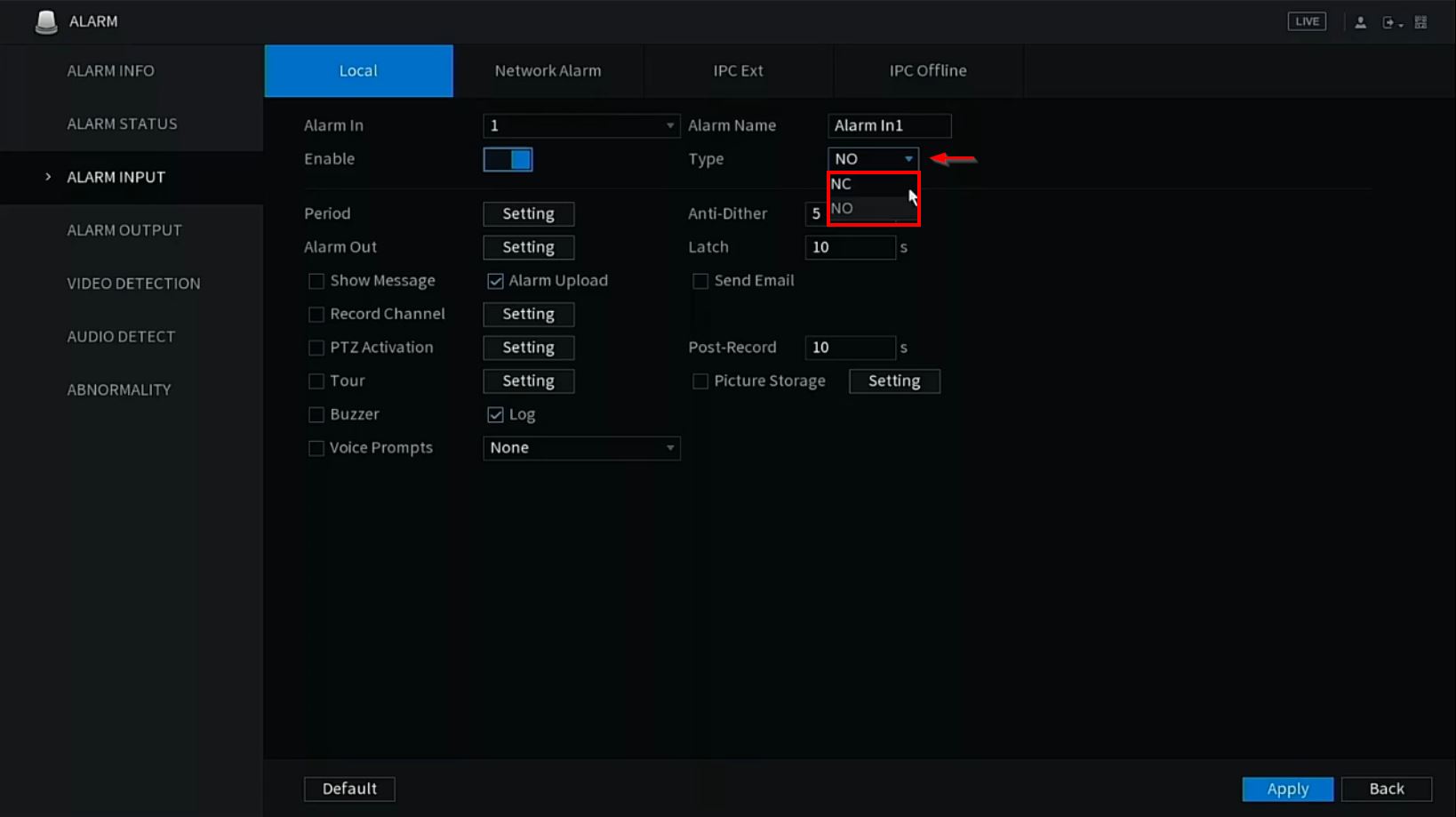Screen dimensions: 1456x817
Task: Select NC from the Type list
Action: 842,184
